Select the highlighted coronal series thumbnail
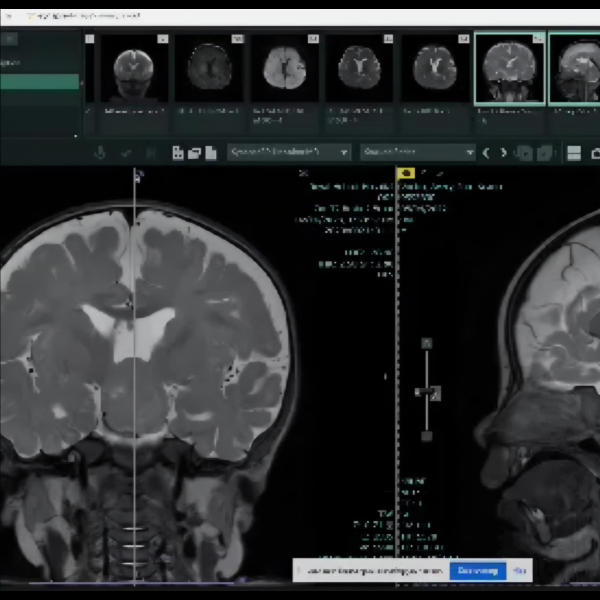This screenshot has height=600, width=600. coord(510,68)
